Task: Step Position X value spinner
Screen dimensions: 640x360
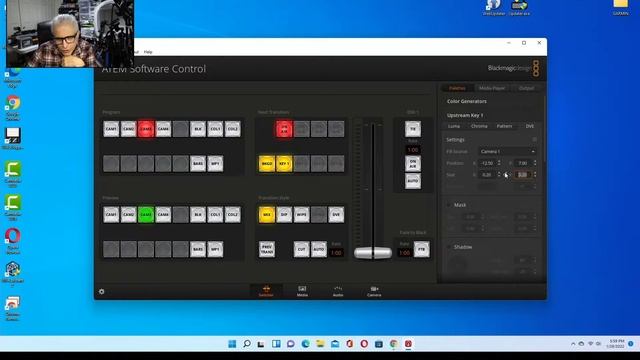Action: (499, 163)
